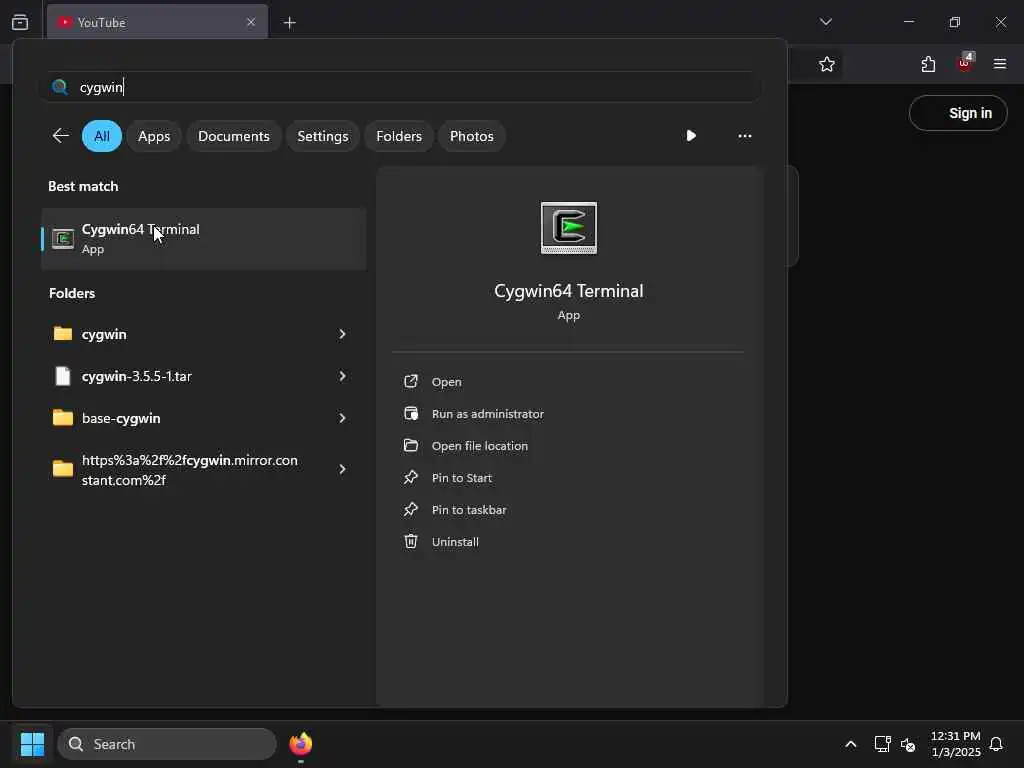
Task: Open Firefox extensions puzzle icon
Action: [x=928, y=64]
